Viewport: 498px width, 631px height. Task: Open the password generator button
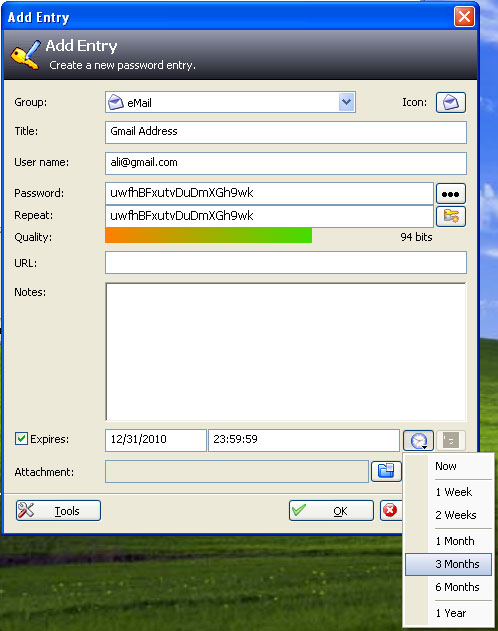pos(451,217)
